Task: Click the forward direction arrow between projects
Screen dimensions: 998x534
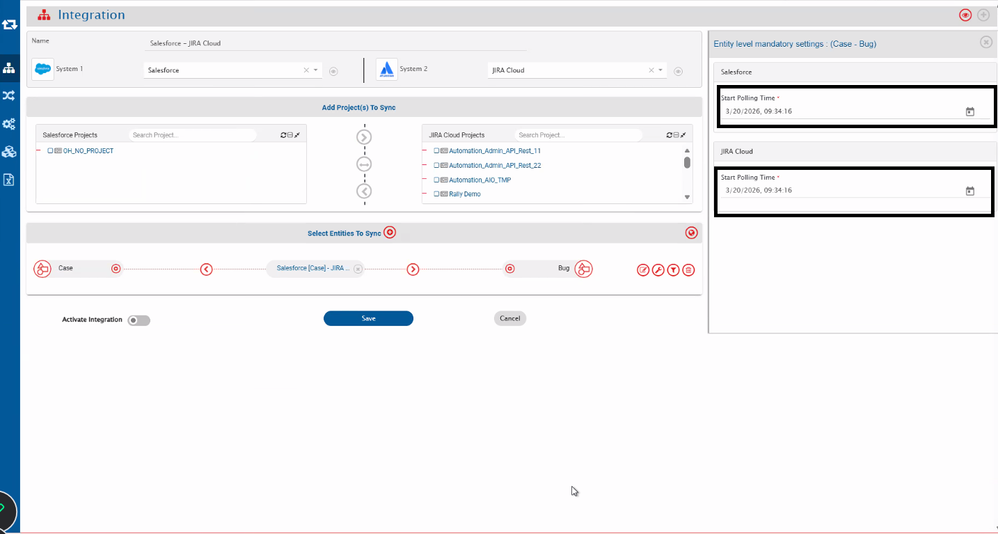Action: click(x=364, y=137)
